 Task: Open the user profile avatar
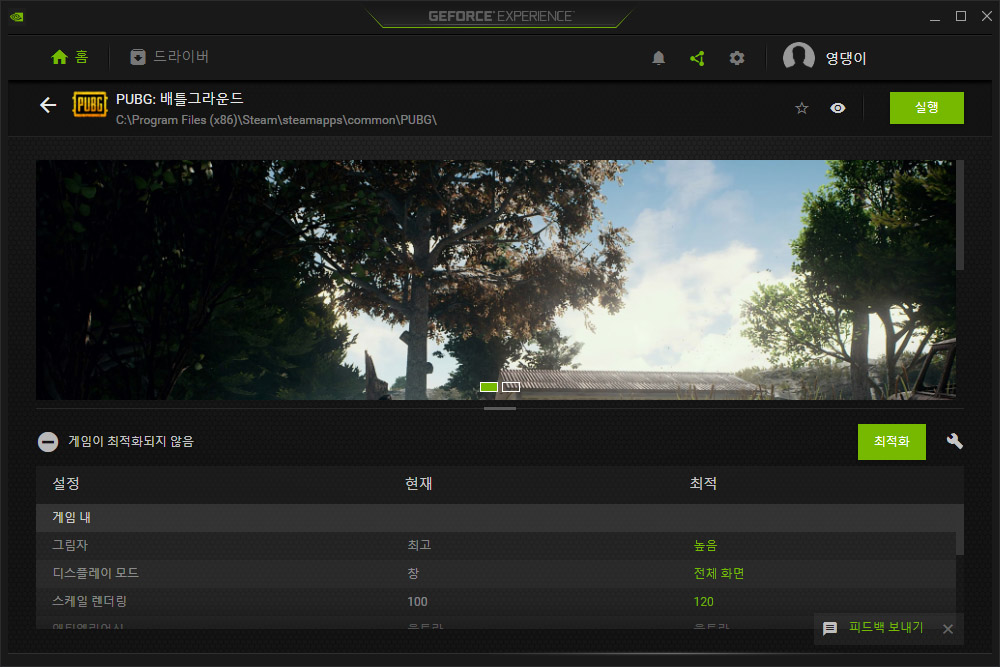pyautogui.click(x=798, y=57)
